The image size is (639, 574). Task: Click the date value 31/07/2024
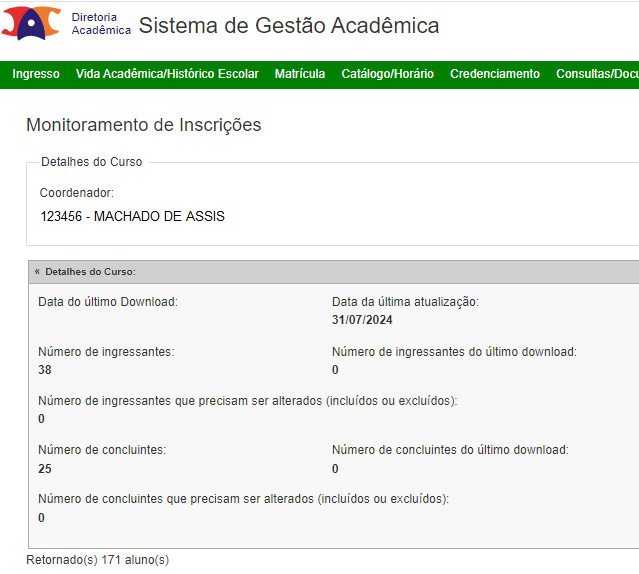click(x=362, y=320)
